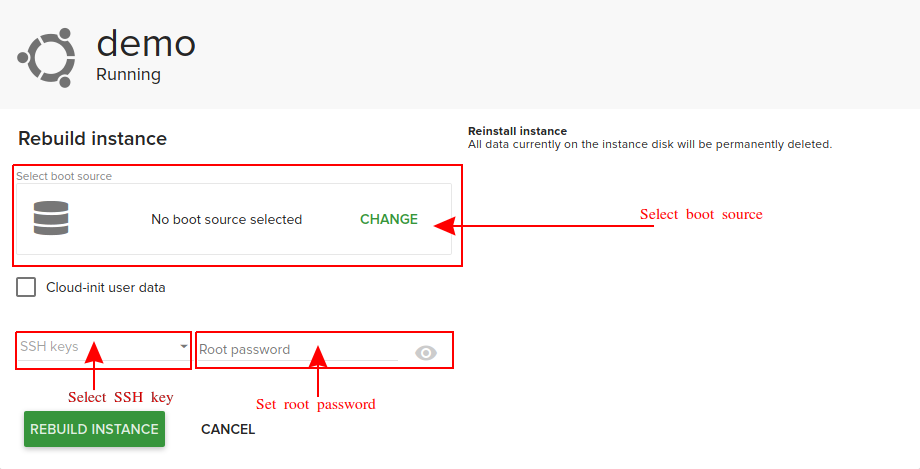Cancel the instance rebuild
This screenshot has width=920, height=469.
point(228,429)
